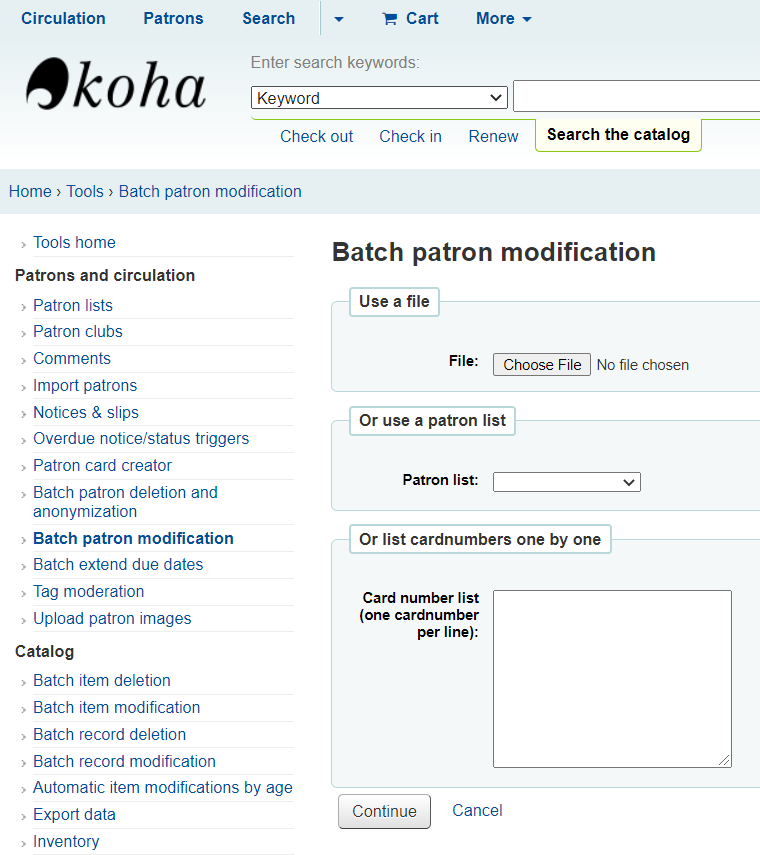Click into the Card number list textarea

[x=612, y=679]
